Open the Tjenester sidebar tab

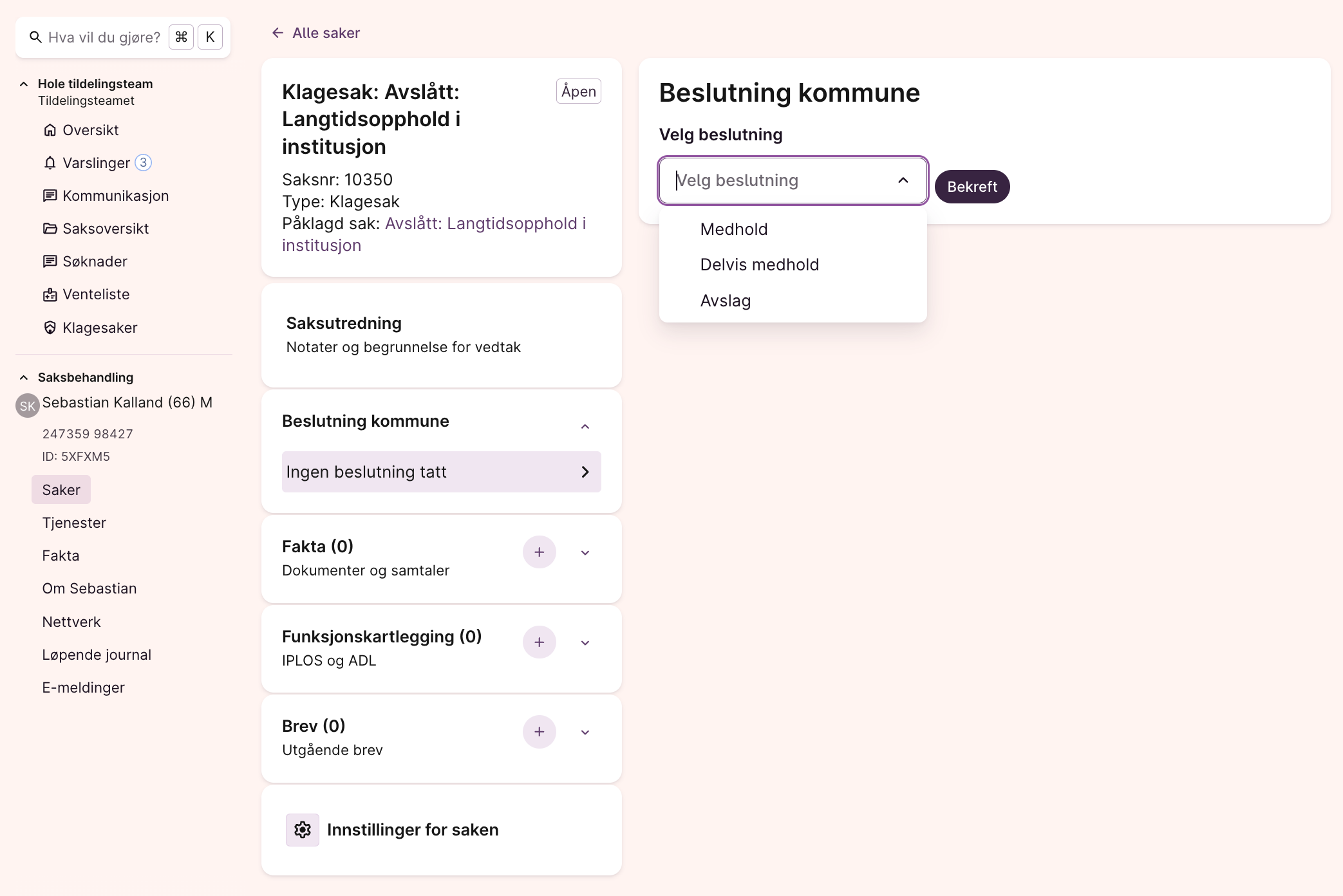pos(74,523)
